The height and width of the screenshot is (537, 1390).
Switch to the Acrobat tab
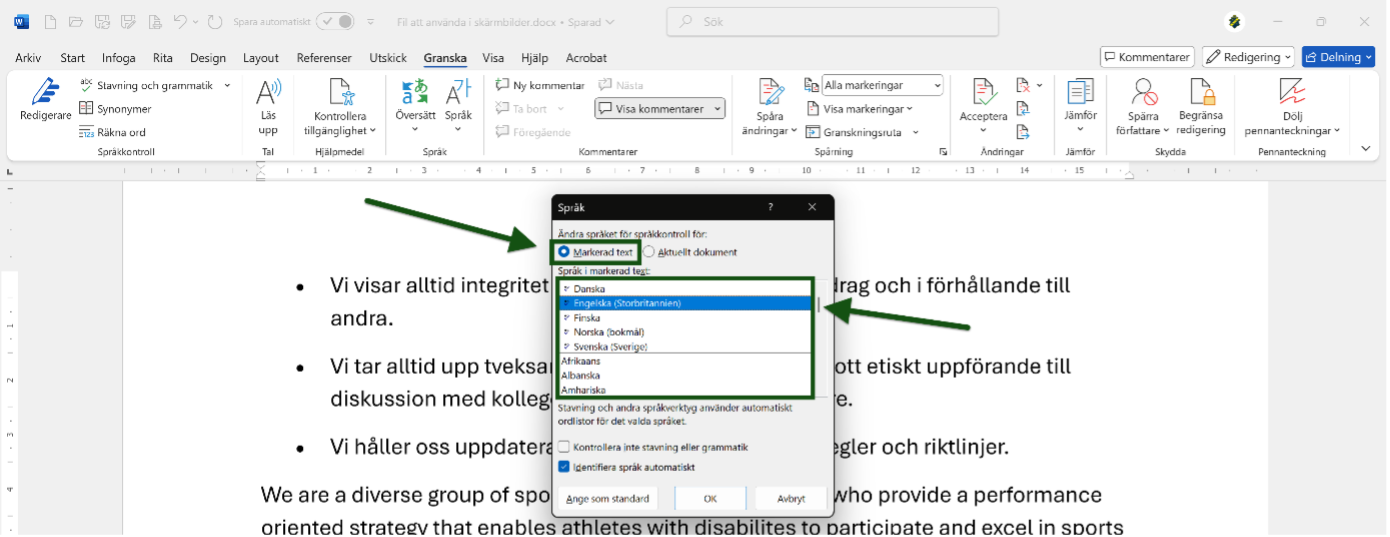click(x=586, y=58)
